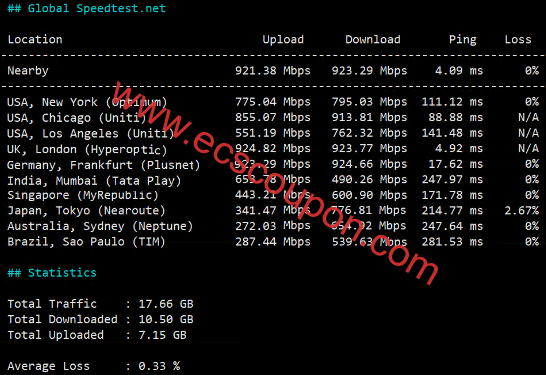
Task: Click 'Total Traffic' label
Action: pos(52,304)
